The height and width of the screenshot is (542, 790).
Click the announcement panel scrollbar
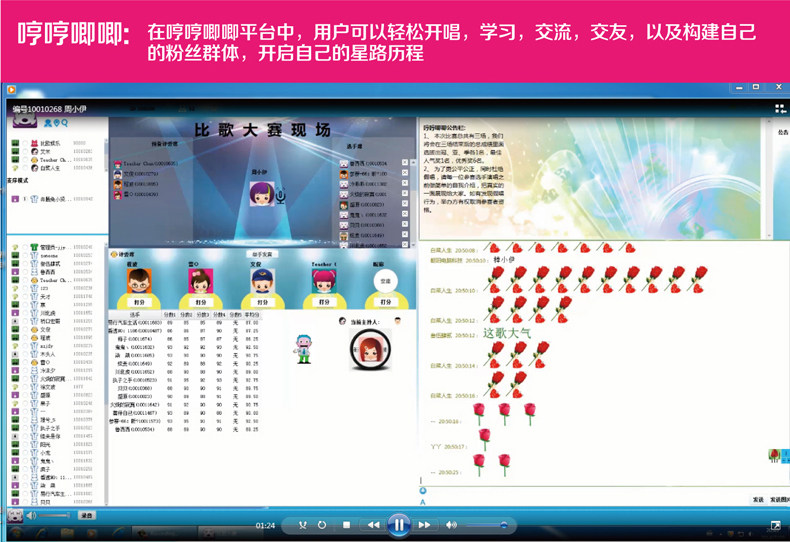point(769,179)
